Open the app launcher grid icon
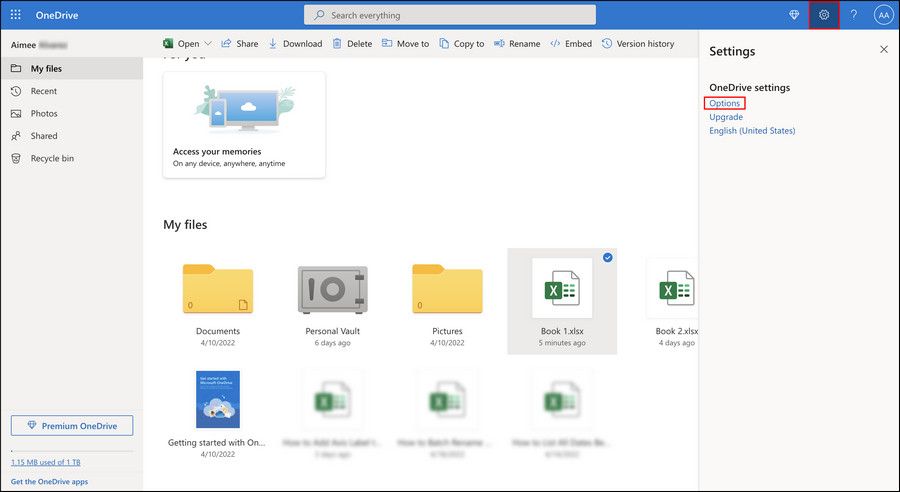Screen dimensions: 900x492 15,15
